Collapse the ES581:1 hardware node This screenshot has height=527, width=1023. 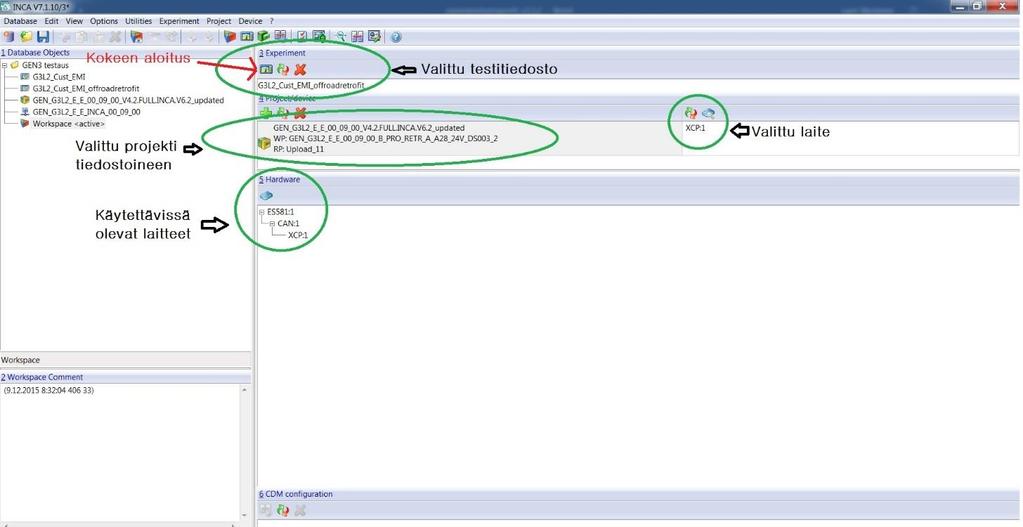click(262, 212)
